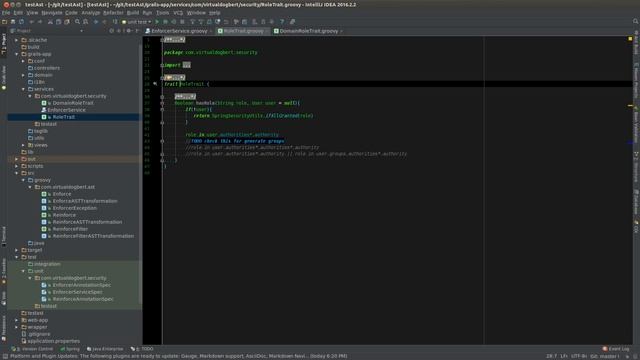
Task: Open the File menu
Action: pos(6,13)
